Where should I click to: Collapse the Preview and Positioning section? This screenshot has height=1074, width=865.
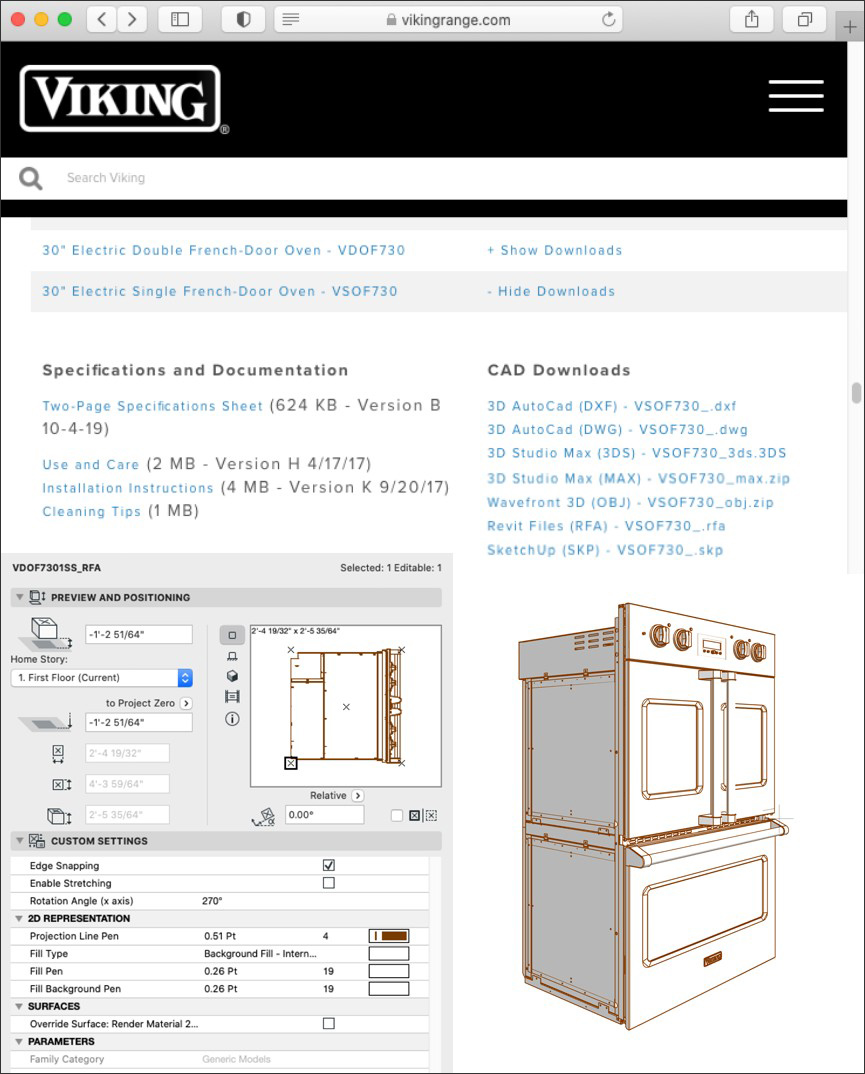click(x=19, y=597)
